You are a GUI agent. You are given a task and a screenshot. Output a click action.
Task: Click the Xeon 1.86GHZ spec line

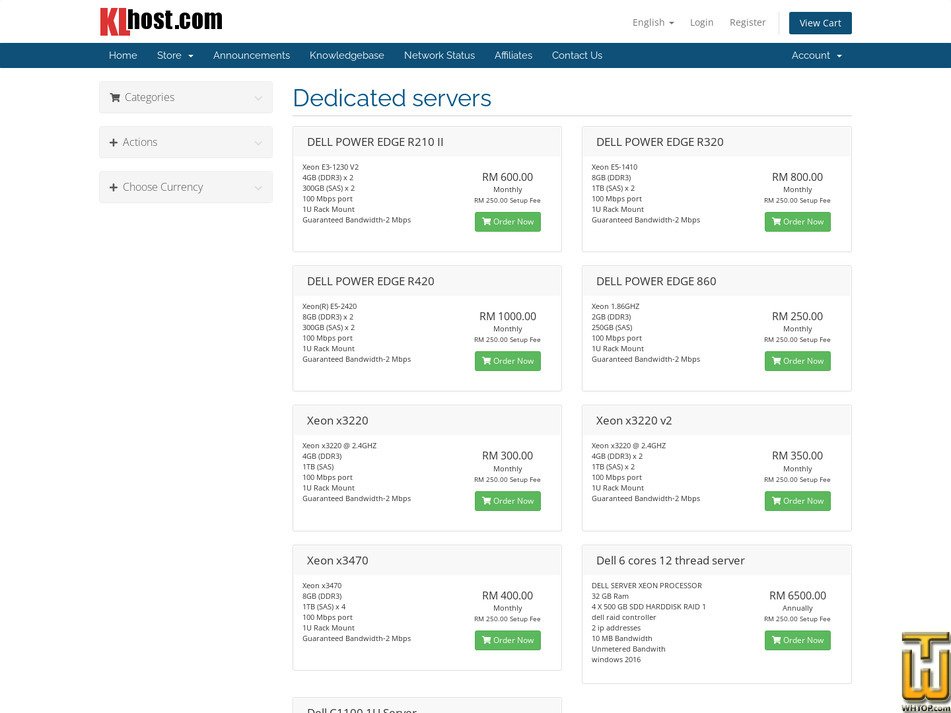(x=615, y=306)
